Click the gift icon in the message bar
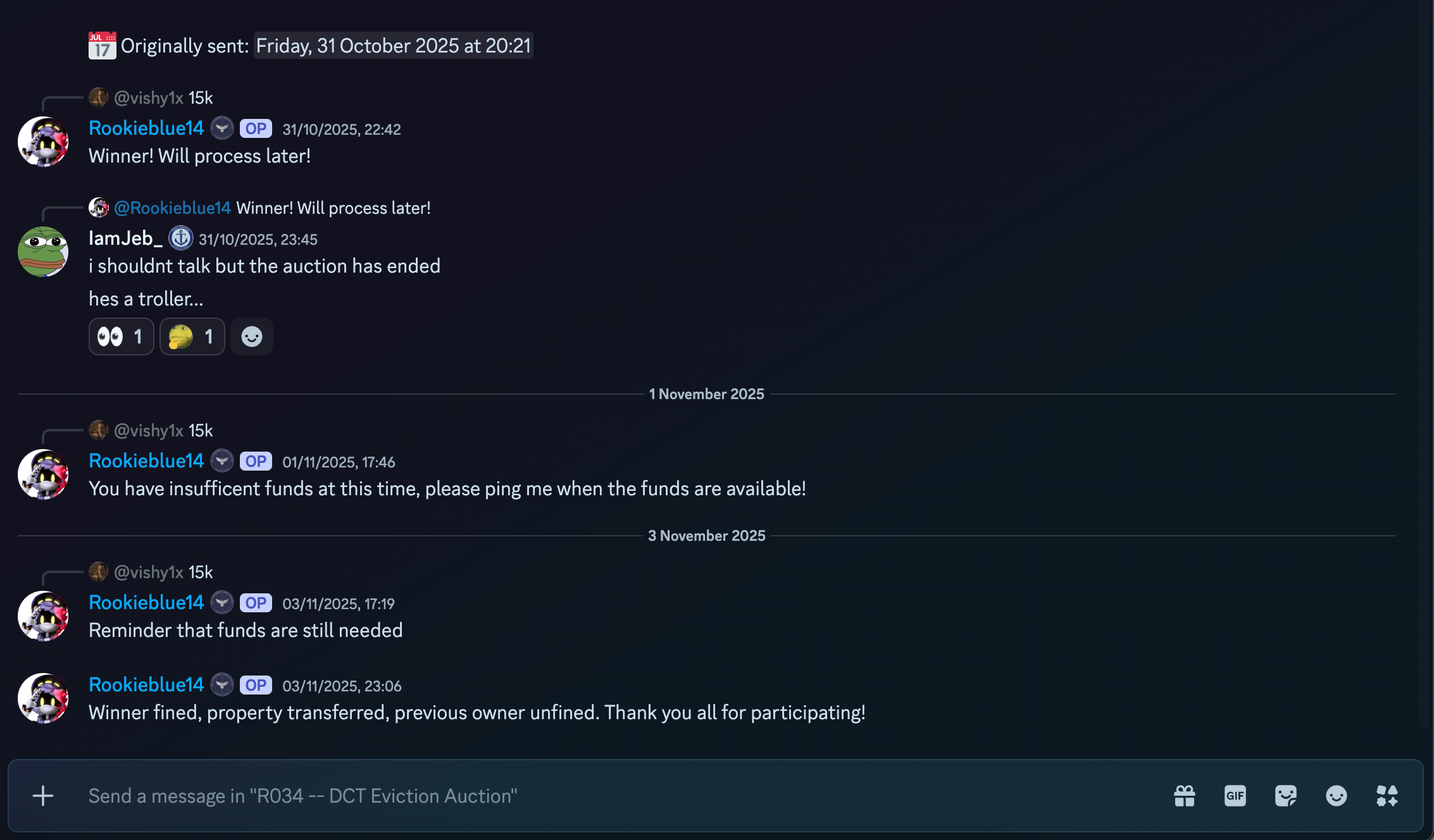Viewport: 1434px width, 840px height. point(1183,796)
